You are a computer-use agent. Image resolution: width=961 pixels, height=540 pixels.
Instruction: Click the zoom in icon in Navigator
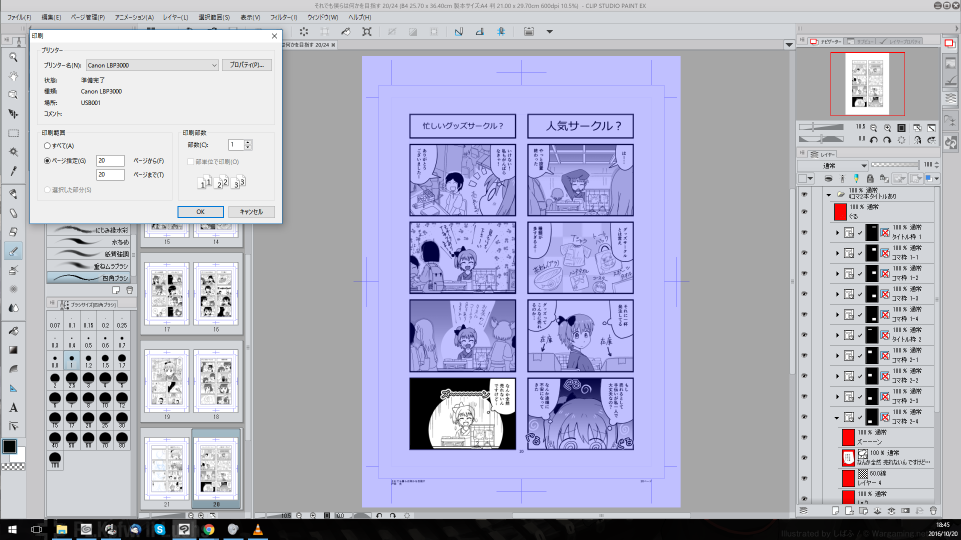(888, 128)
